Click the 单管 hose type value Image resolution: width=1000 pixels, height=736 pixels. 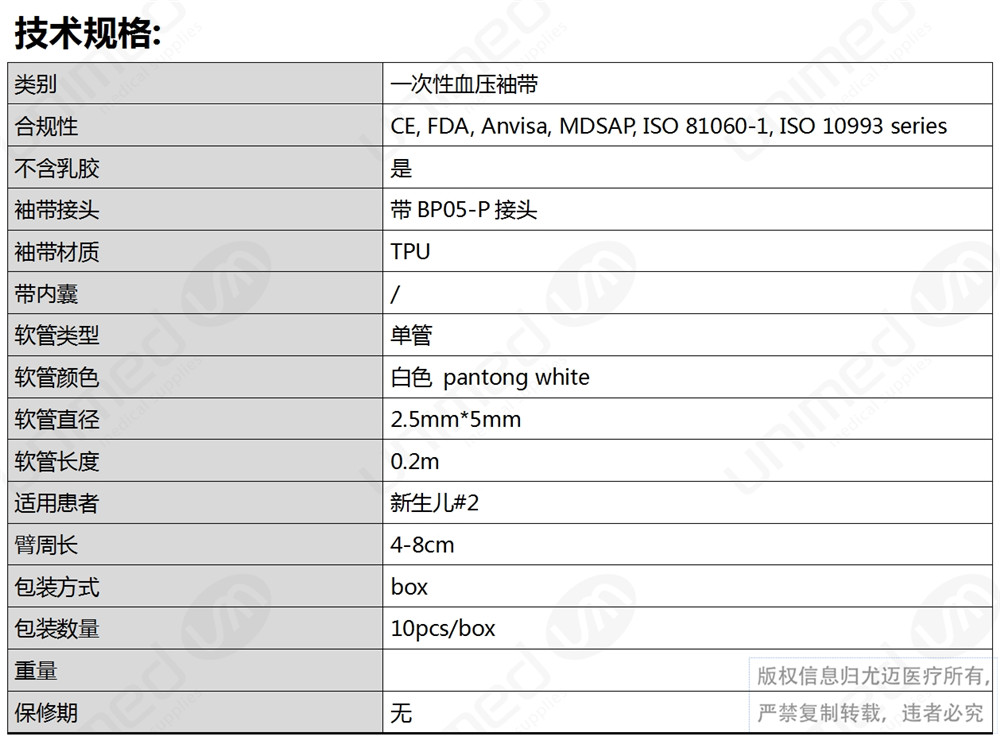pos(411,335)
